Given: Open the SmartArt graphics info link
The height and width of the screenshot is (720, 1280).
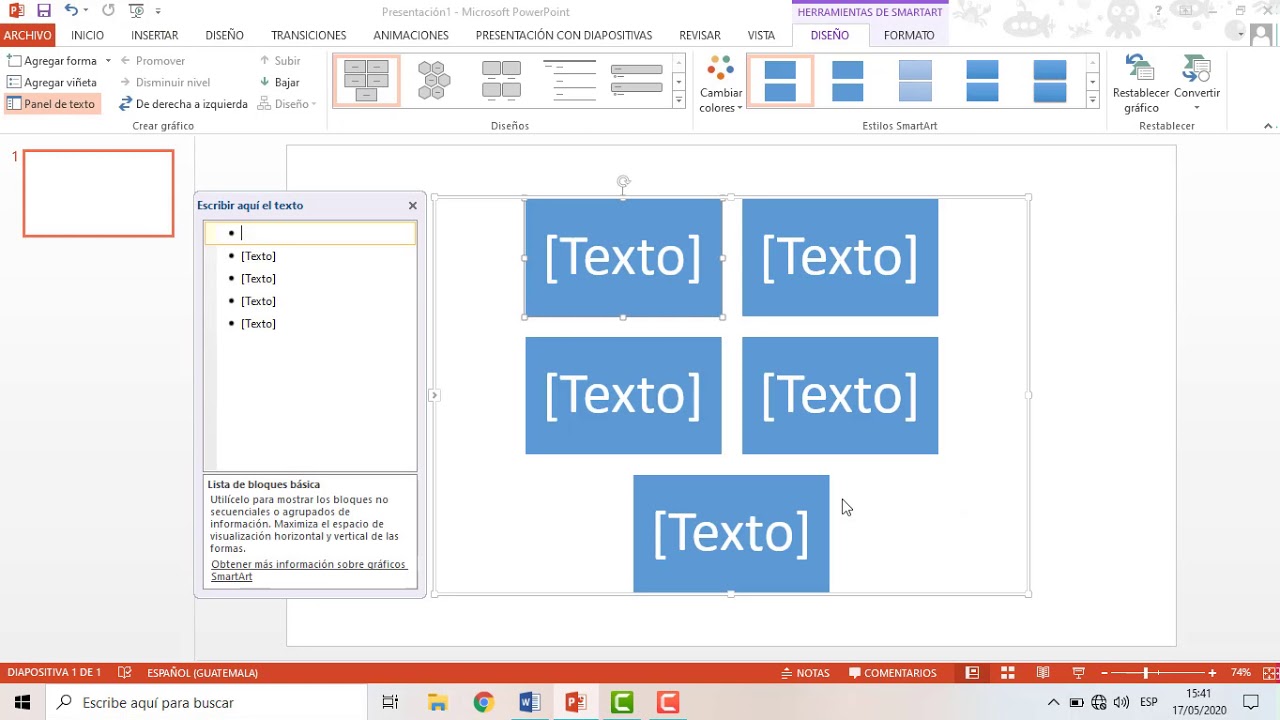Looking at the screenshot, I should pyautogui.click(x=309, y=570).
